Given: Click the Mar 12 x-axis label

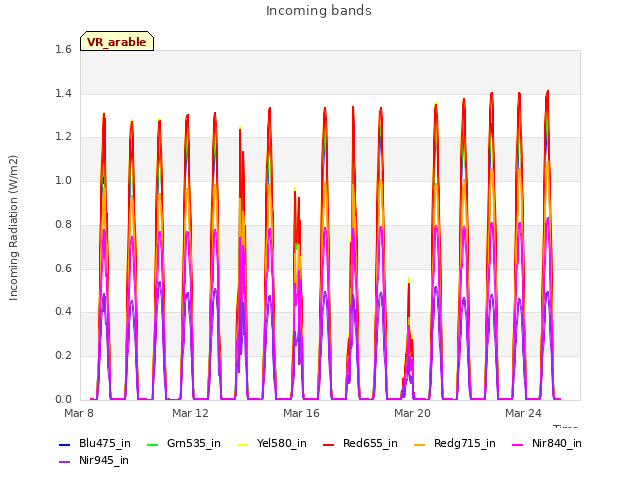Looking at the screenshot, I should (x=190, y=413).
